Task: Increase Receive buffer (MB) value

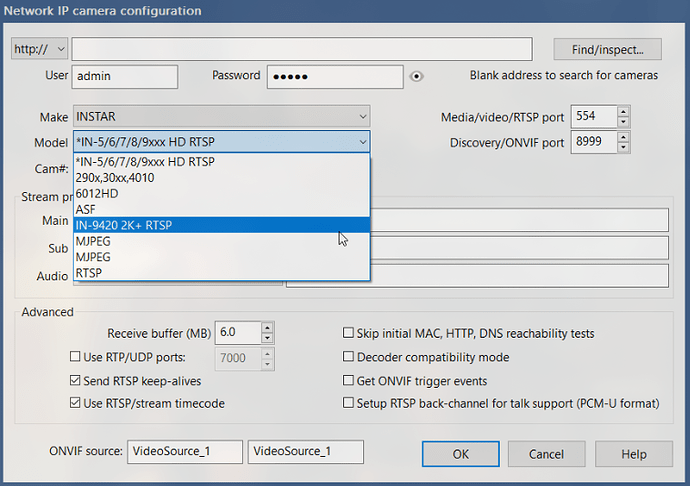Action: 267,328
